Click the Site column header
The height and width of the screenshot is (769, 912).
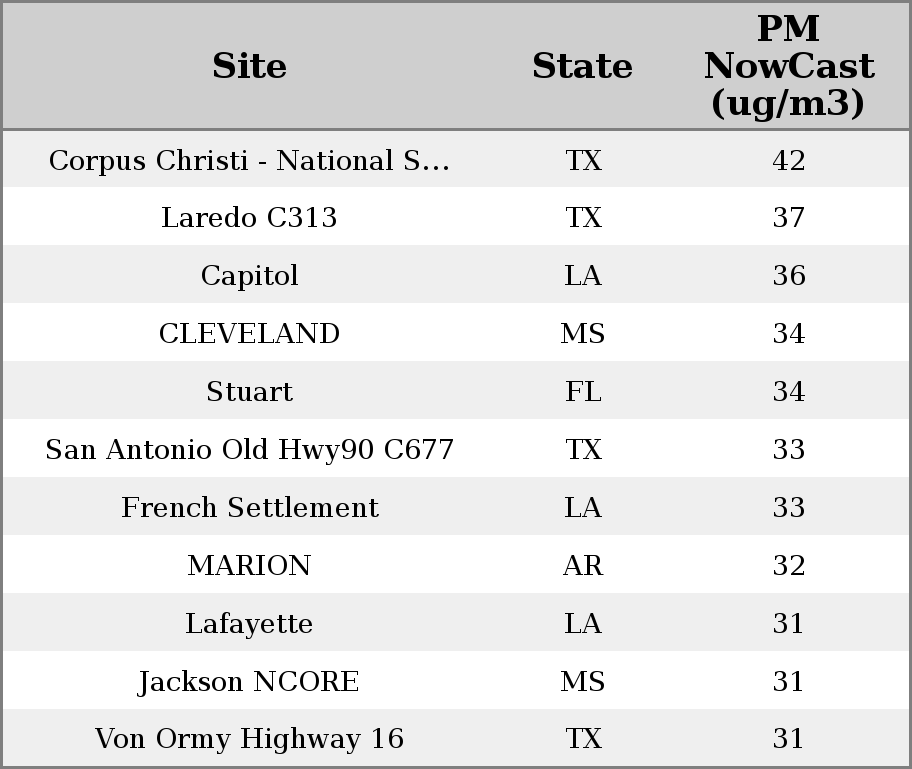(249, 66)
